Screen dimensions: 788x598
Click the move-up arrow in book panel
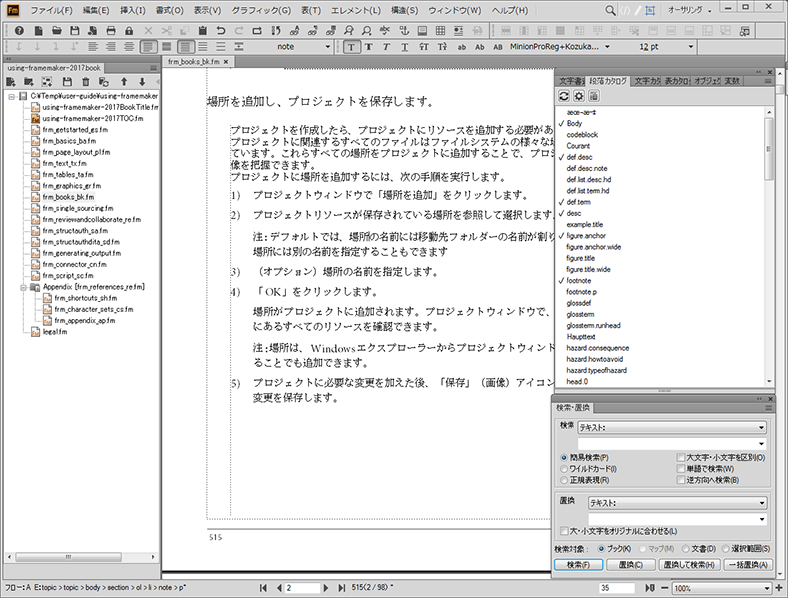[x=124, y=81]
